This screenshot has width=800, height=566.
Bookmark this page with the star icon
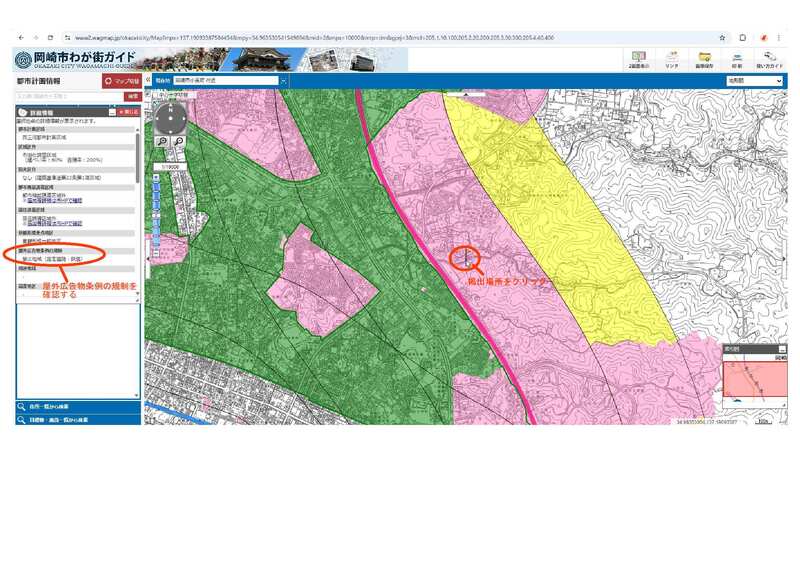click(x=722, y=37)
